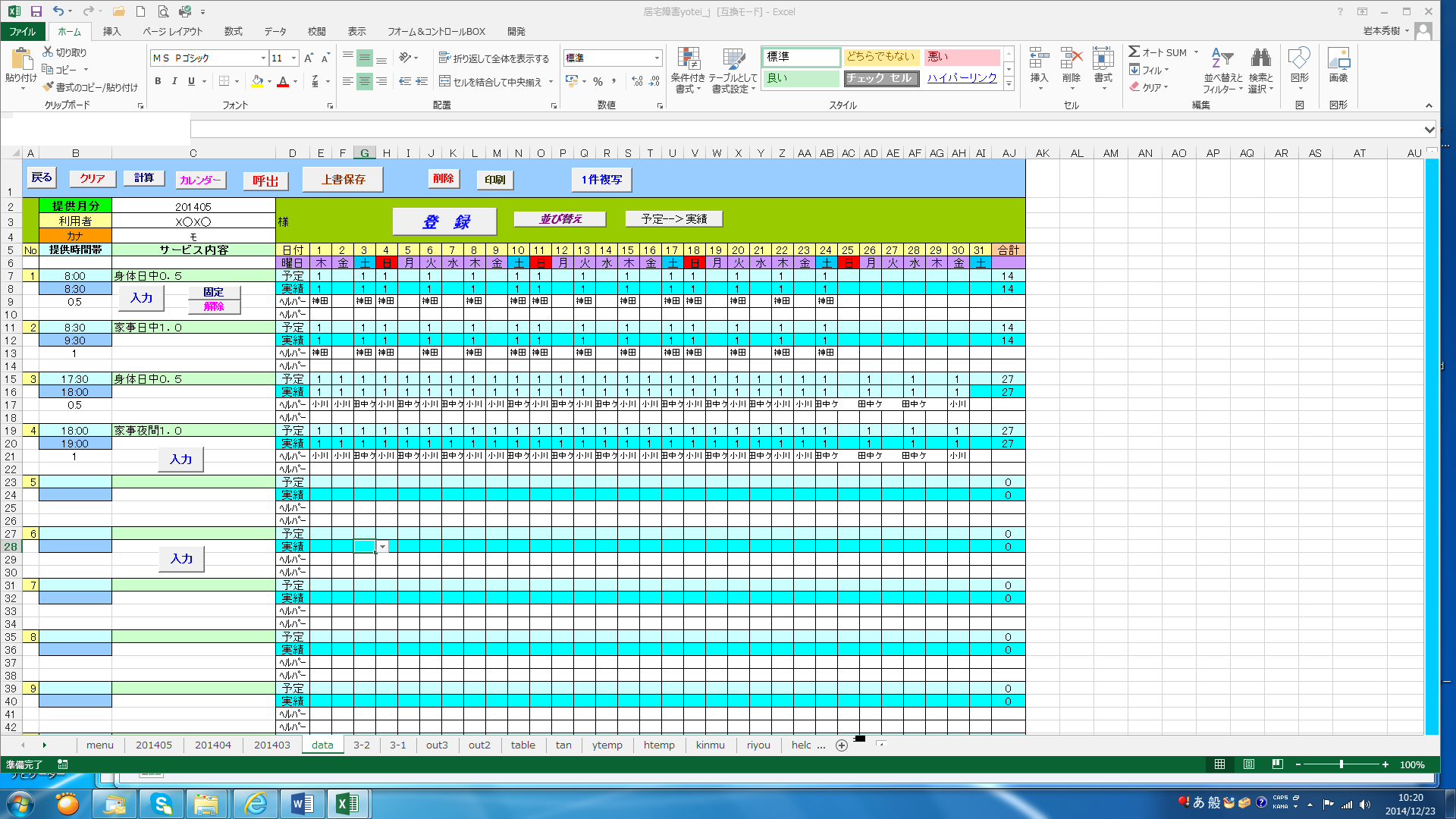Open the number format dropdown 標準

point(657,58)
